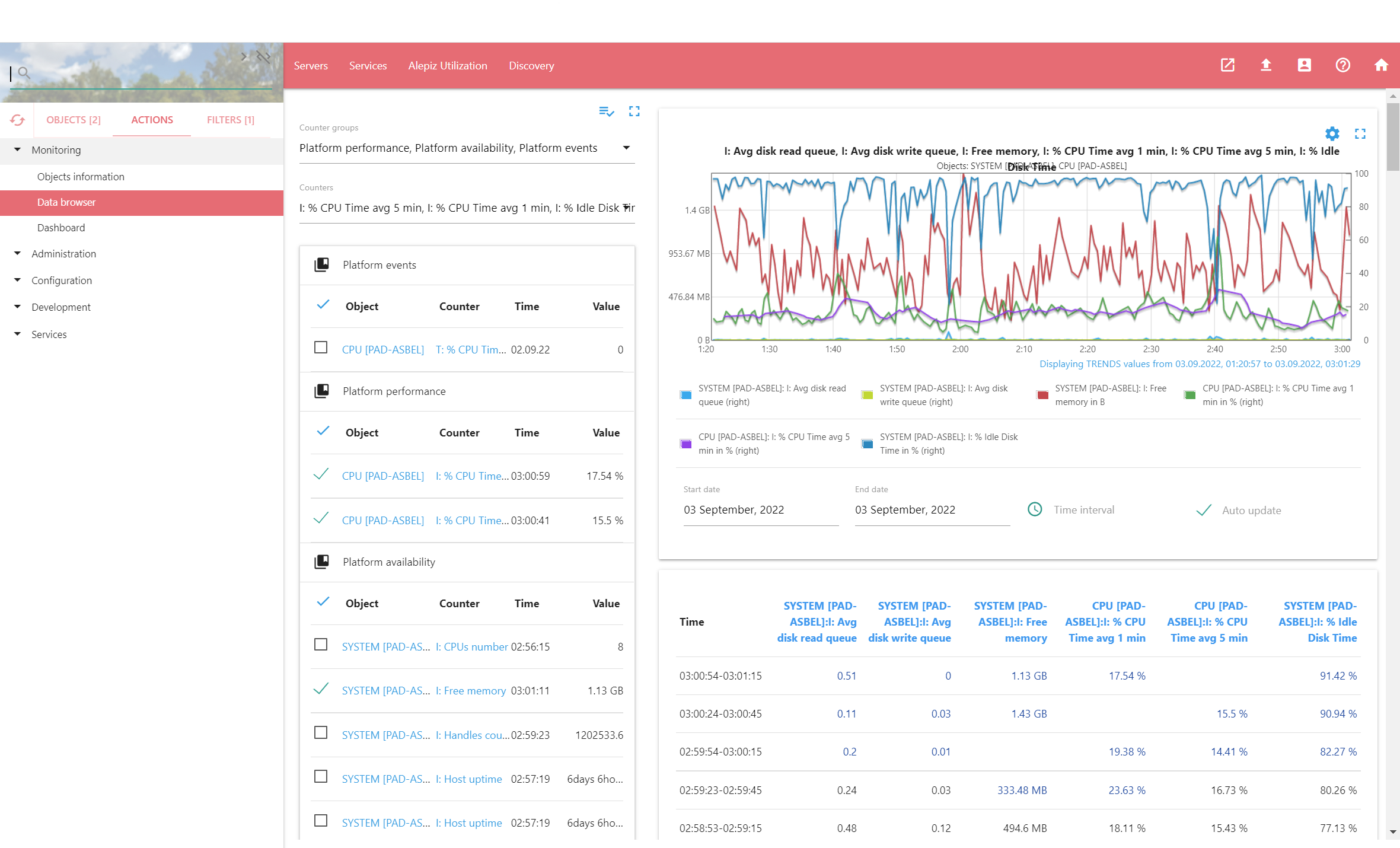Open in new window icon
1400x848 pixels.
(1227, 65)
